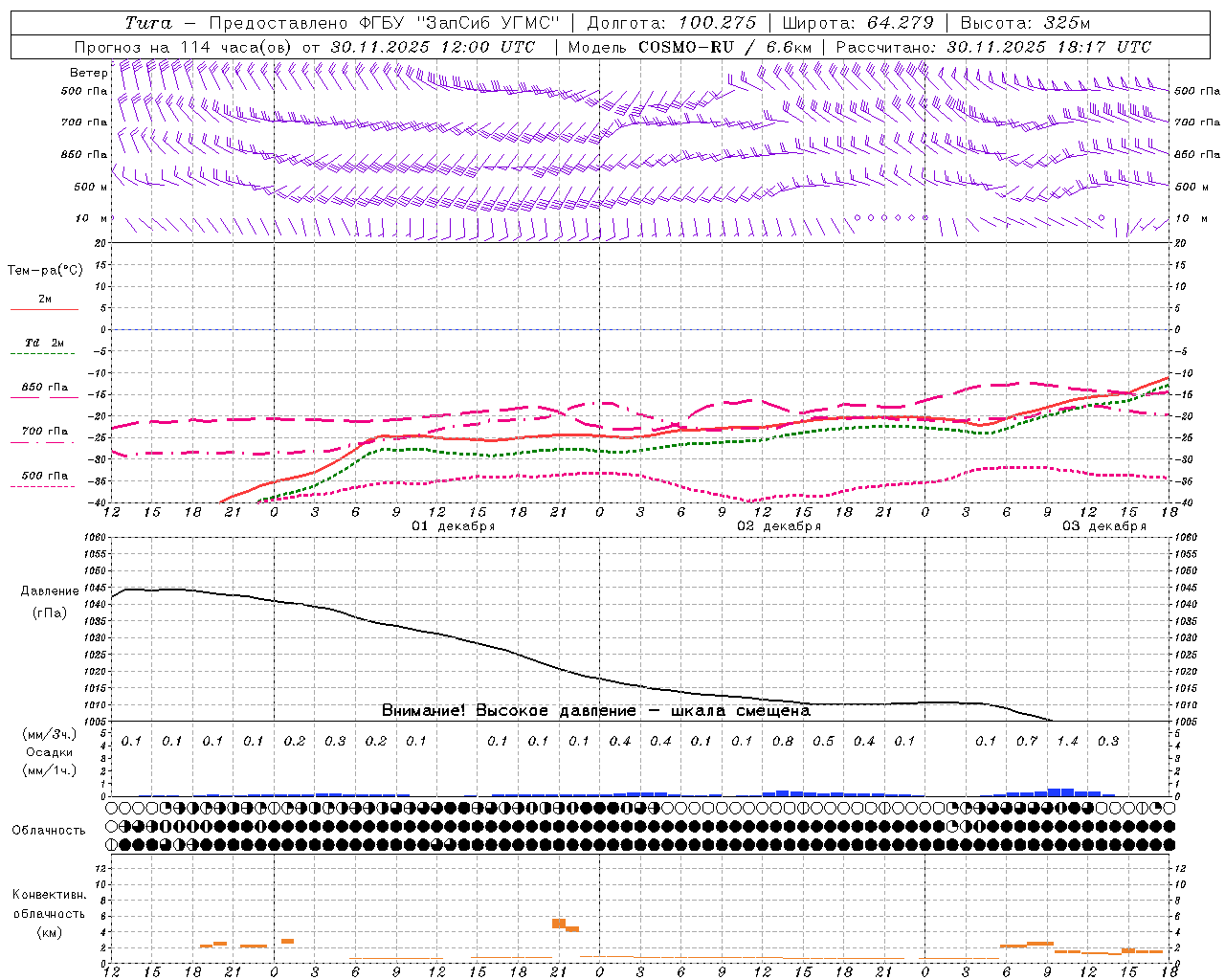Image resolution: width=1225 pixels, height=980 pixels.
Task: Select the precipitation value "0.7"
Action: [1027, 741]
